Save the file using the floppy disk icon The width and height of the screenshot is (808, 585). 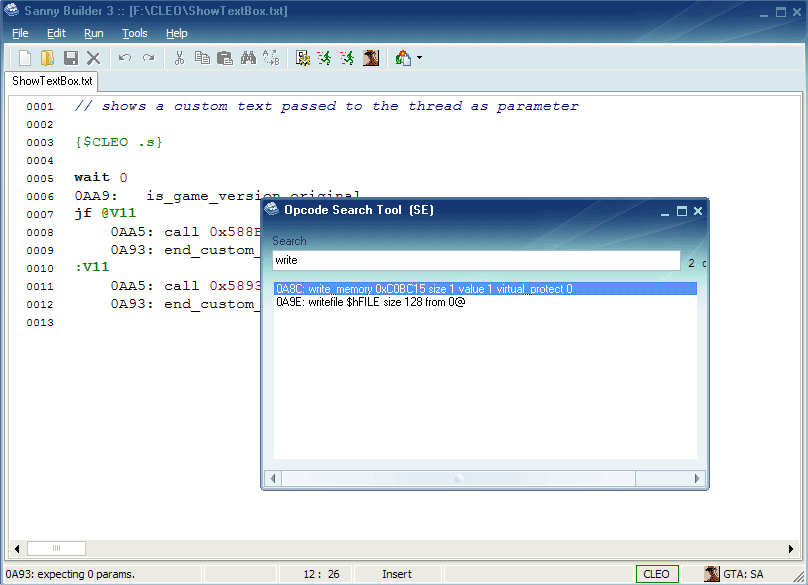tap(71, 59)
